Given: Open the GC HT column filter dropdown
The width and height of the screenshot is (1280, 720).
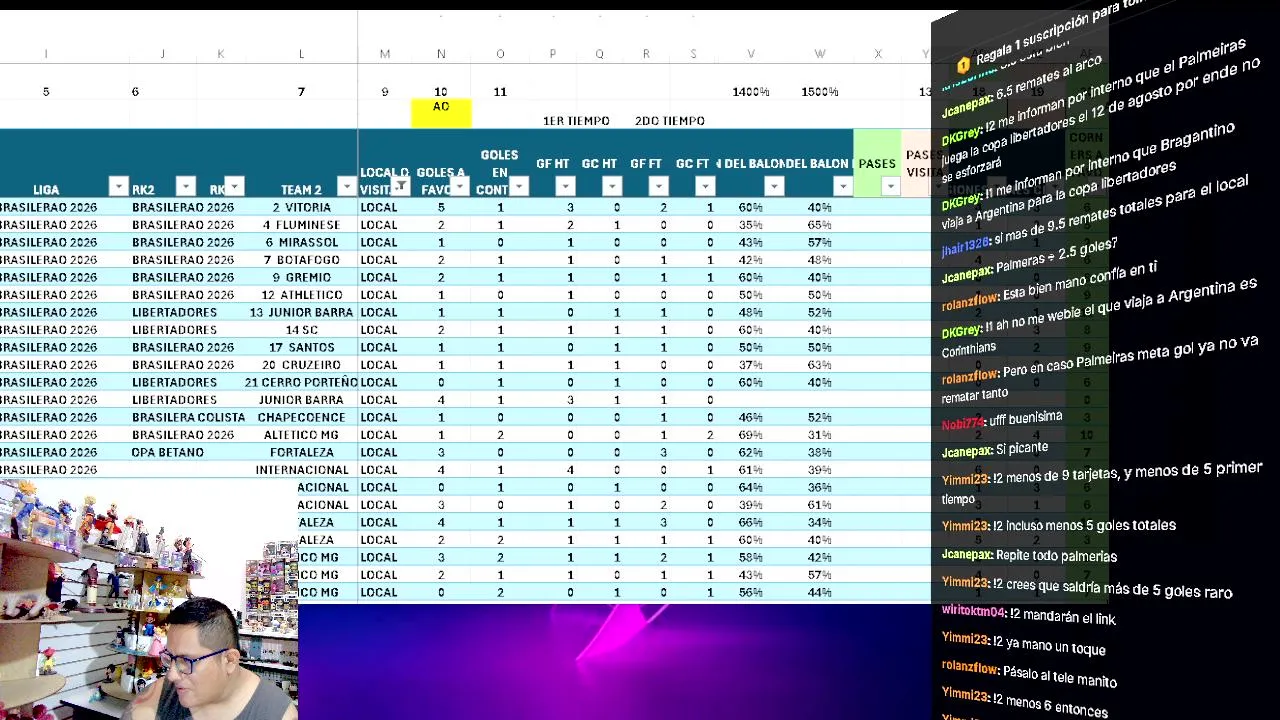Looking at the screenshot, I should pyautogui.click(x=612, y=186).
